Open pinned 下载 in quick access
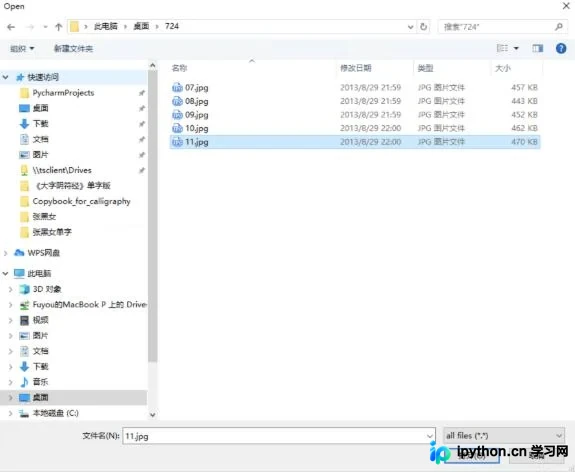Image resolution: width=575 pixels, height=472 pixels. tap(40, 124)
